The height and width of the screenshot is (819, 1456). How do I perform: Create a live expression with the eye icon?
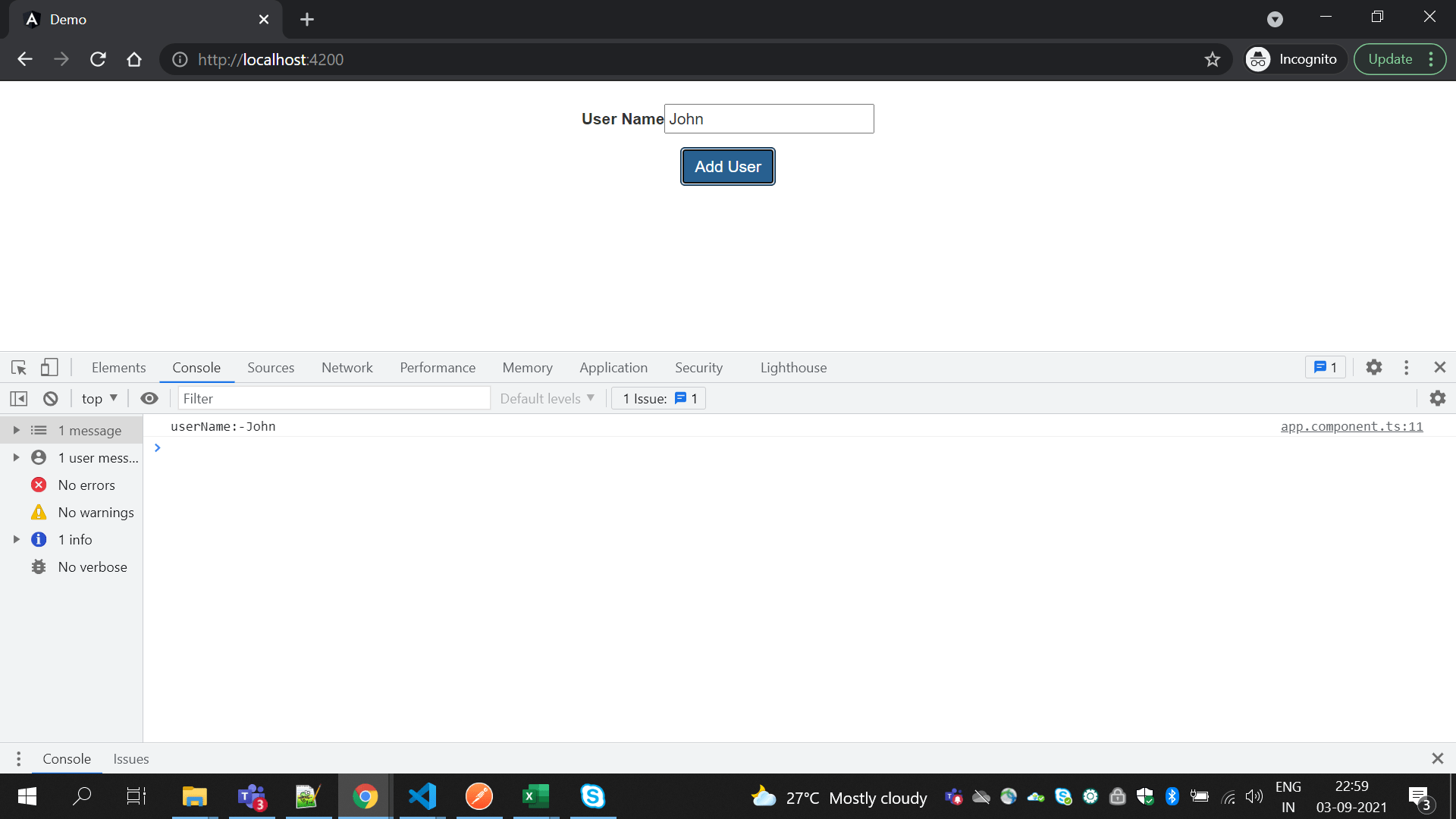point(149,398)
